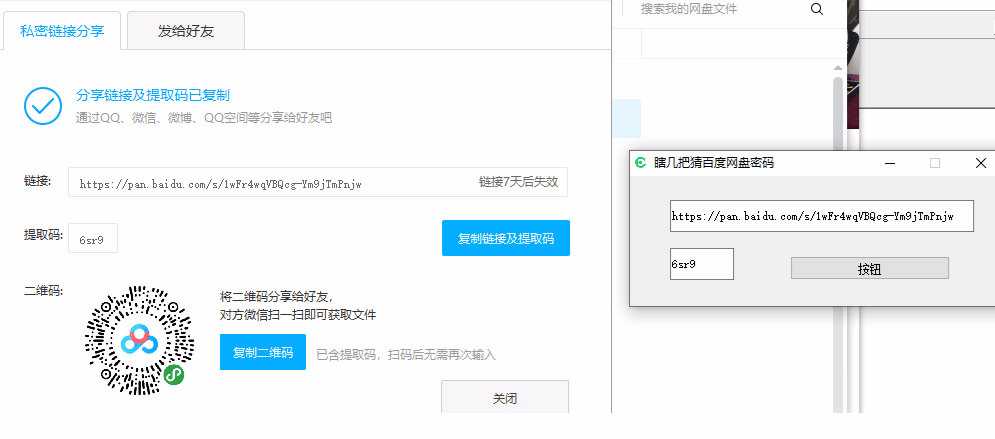
Task: Open the 发给好友 tab
Action: click(186, 31)
